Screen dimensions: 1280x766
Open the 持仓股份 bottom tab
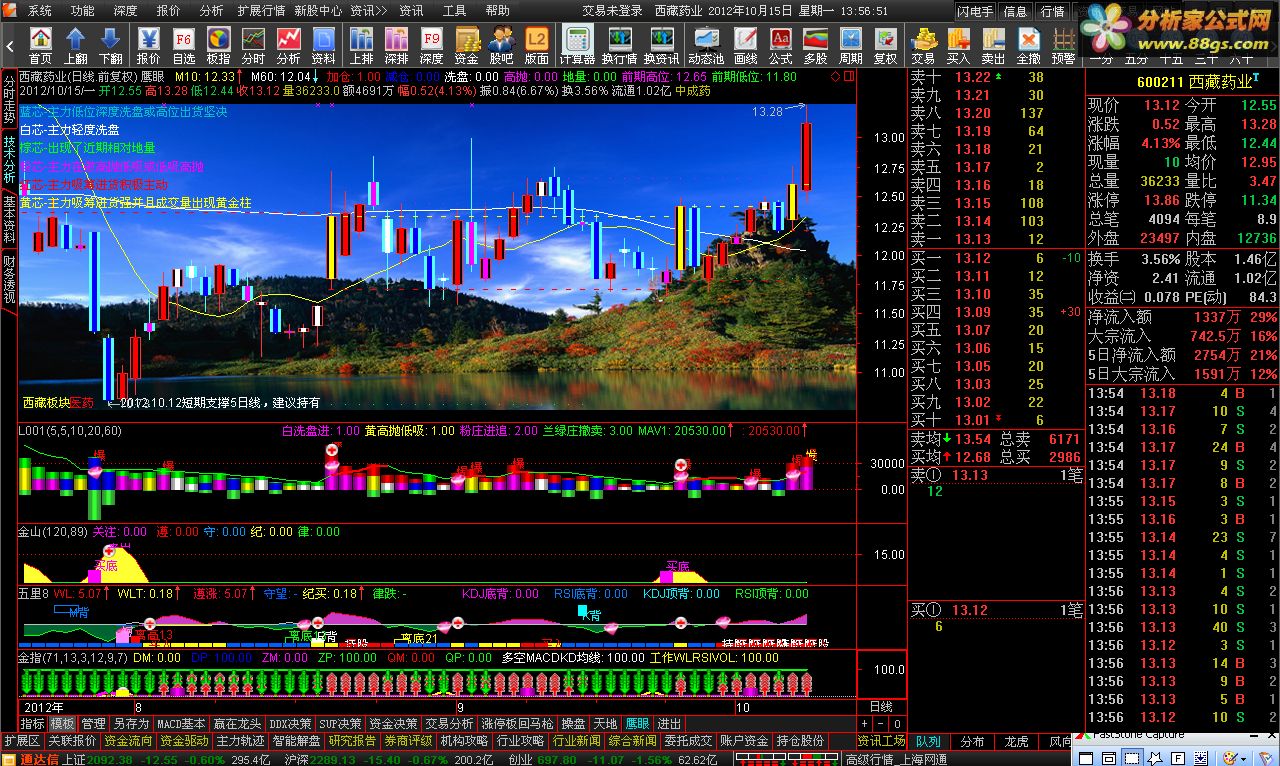[800, 741]
